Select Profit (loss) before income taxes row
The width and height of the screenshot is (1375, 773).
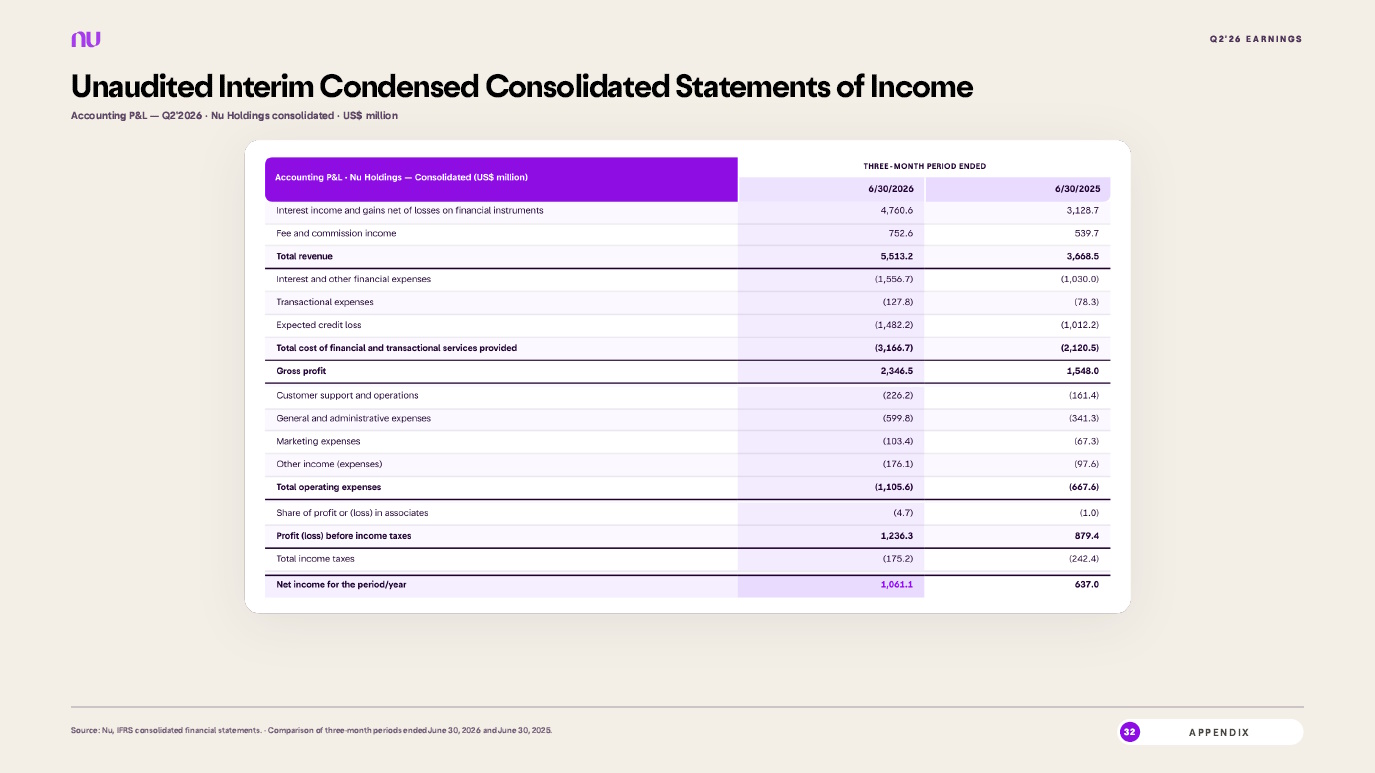[687, 536]
